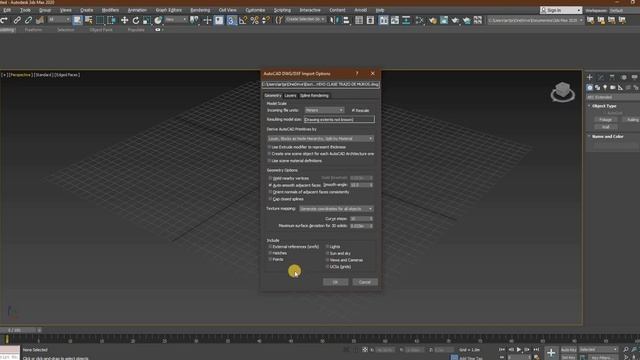
Task: Select the Rotate tool
Action: pyautogui.click(x=136, y=20)
